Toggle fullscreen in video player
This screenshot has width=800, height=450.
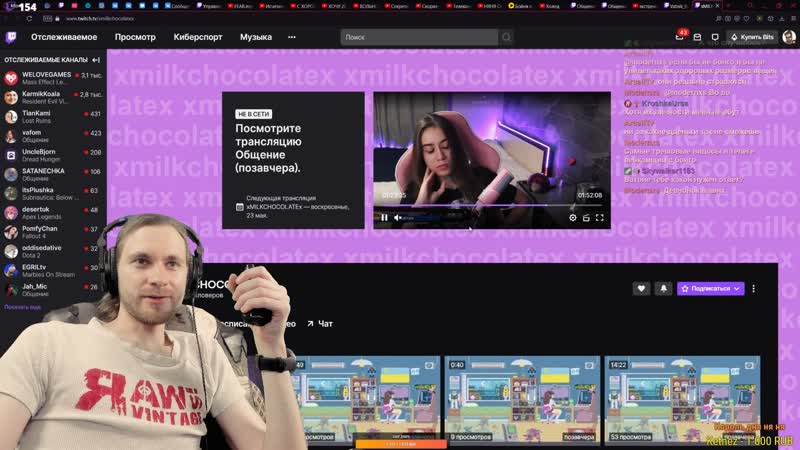(x=599, y=218)
